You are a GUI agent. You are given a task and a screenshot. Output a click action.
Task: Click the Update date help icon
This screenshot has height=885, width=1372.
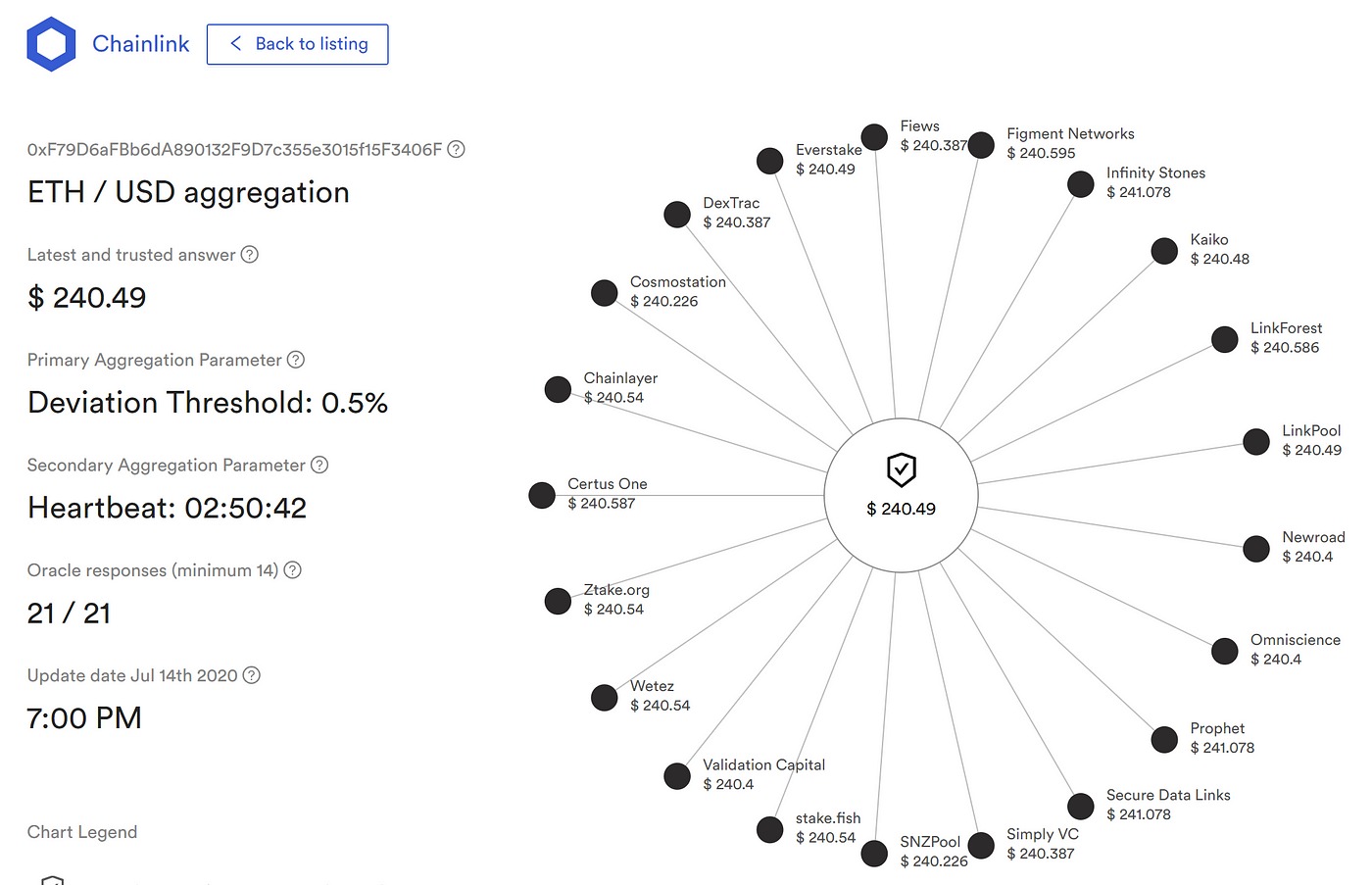(x=250, y=675)
